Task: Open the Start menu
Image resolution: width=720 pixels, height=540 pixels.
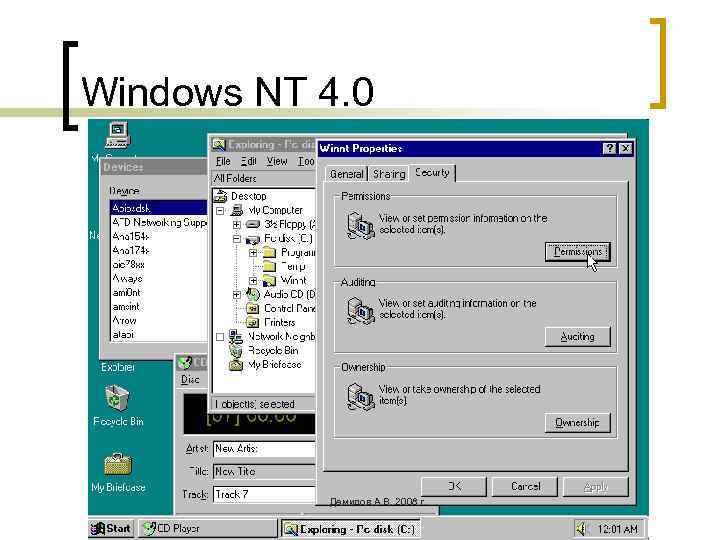Action: tap(111, 529)
